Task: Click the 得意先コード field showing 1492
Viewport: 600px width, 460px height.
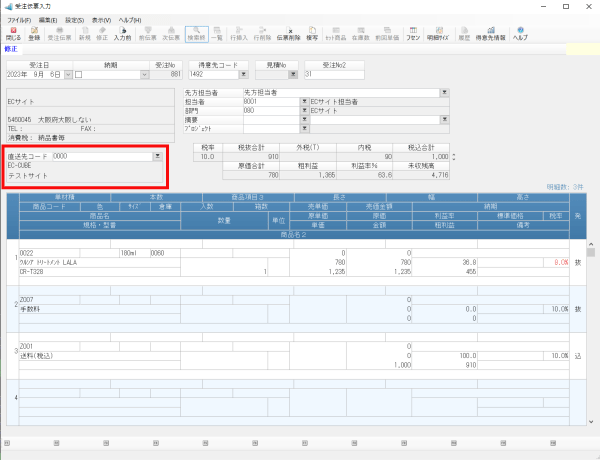Action: (x=214, y=75)
